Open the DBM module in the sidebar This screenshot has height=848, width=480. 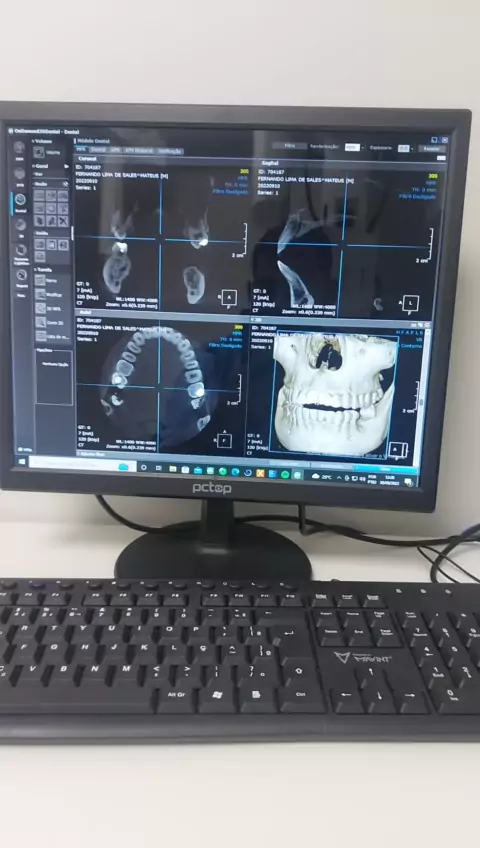point(19,148)
